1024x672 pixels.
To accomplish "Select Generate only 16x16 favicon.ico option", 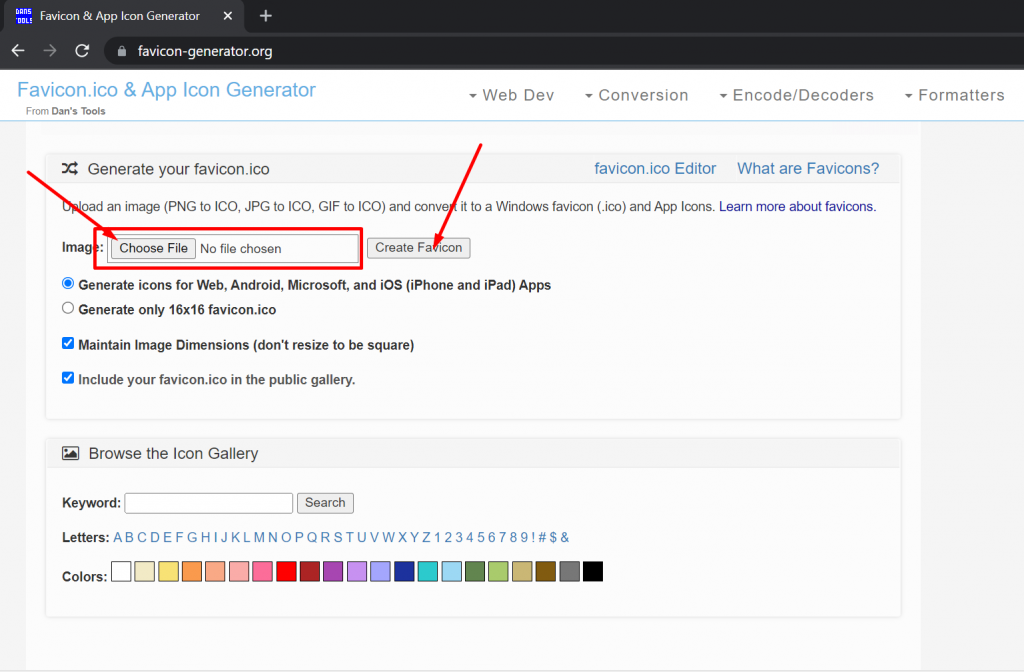I will (x=68, y=309).
